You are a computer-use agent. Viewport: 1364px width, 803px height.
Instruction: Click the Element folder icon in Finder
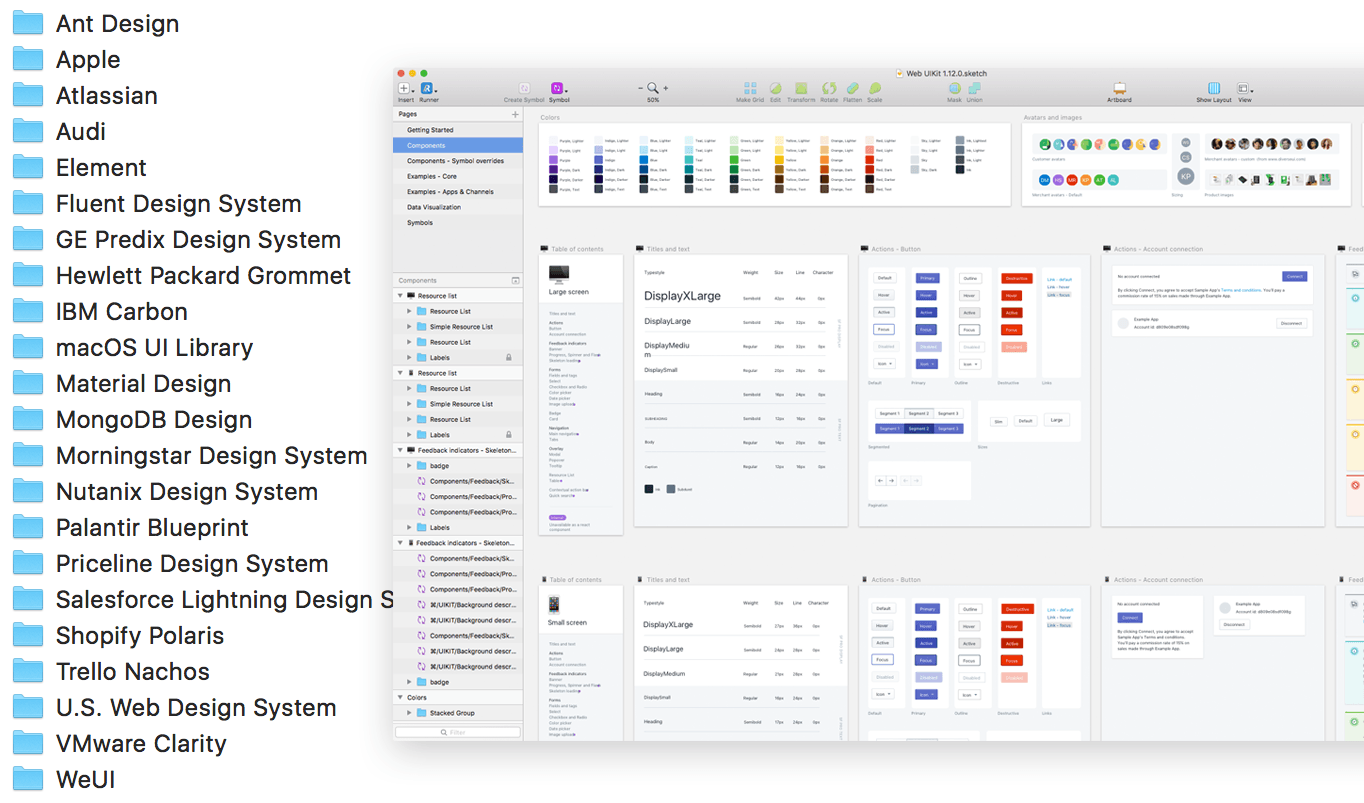pyautogui.click(x=28, y=167)
